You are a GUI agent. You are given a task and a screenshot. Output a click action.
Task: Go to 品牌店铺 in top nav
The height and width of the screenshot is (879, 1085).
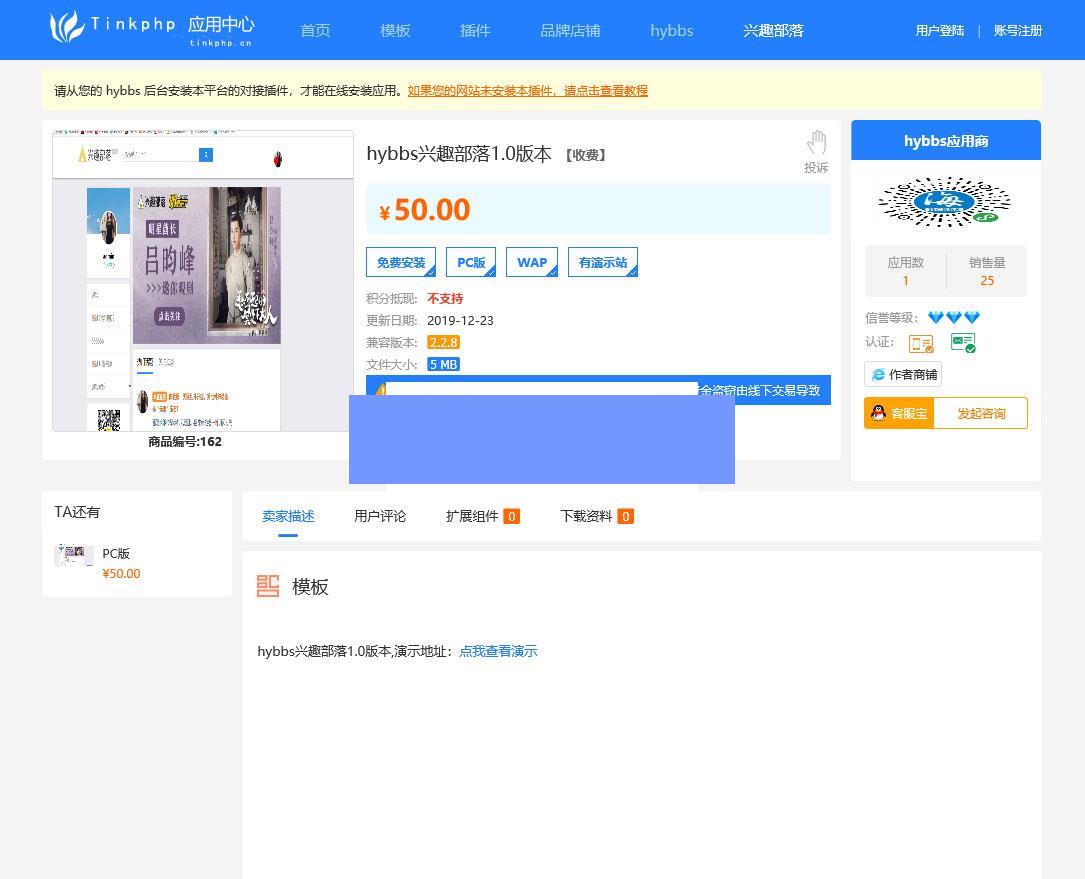click(570, 30)
